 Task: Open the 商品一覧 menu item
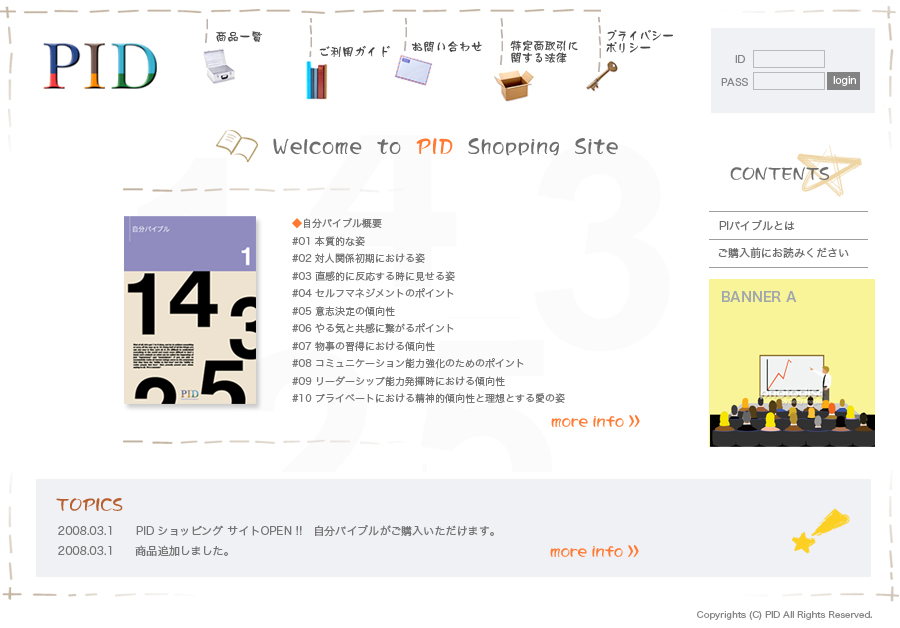pos(239,37)
